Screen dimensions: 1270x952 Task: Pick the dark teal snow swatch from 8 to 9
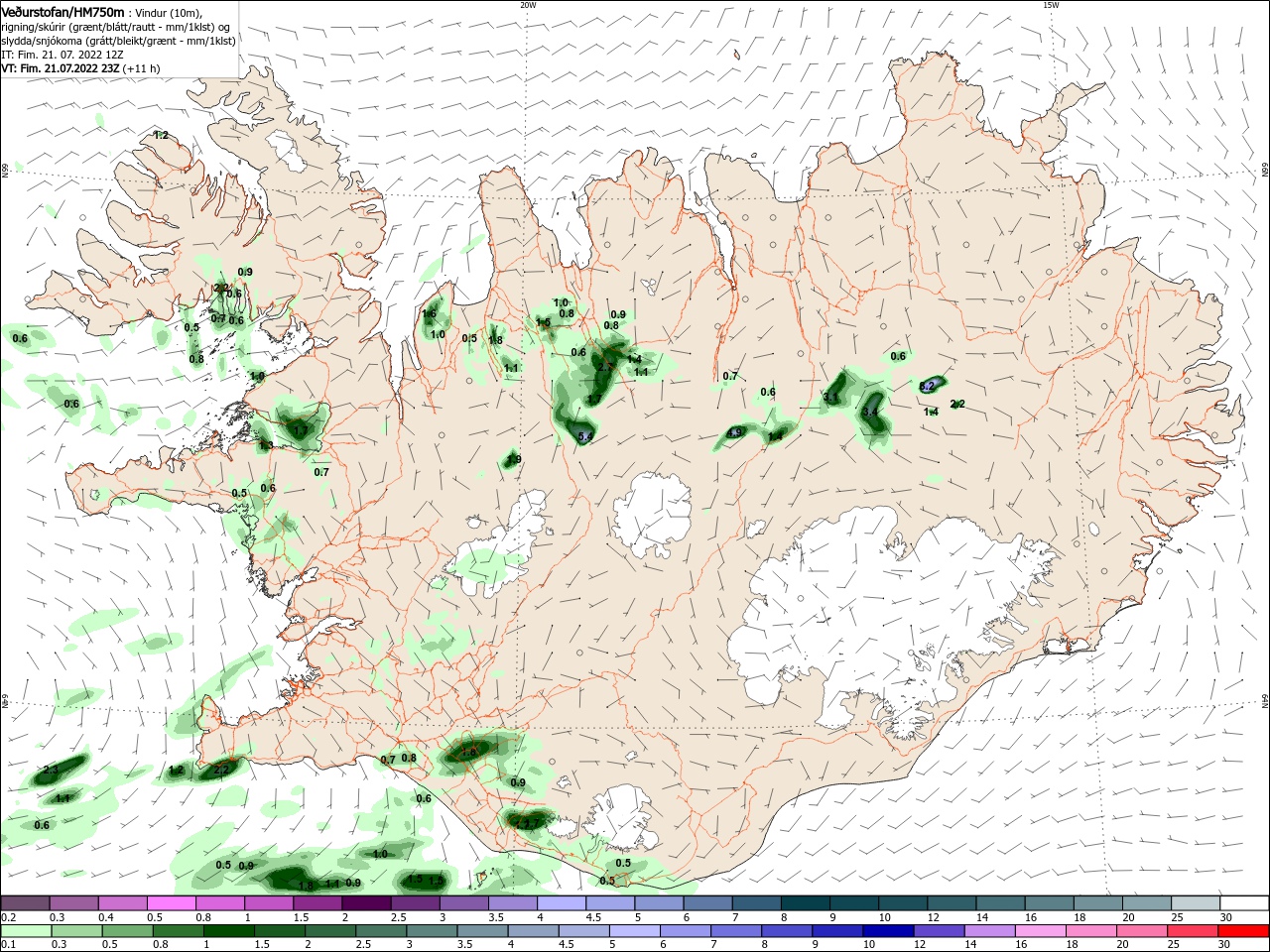pos(806,903)
